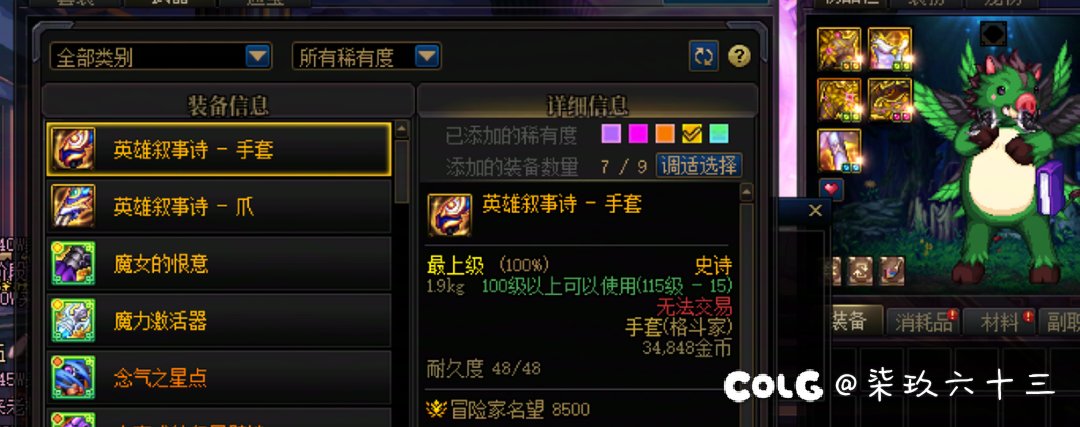The image size is (1080, 427).
Task: Switch to the 材料 tab
Action: click(999, 322)
